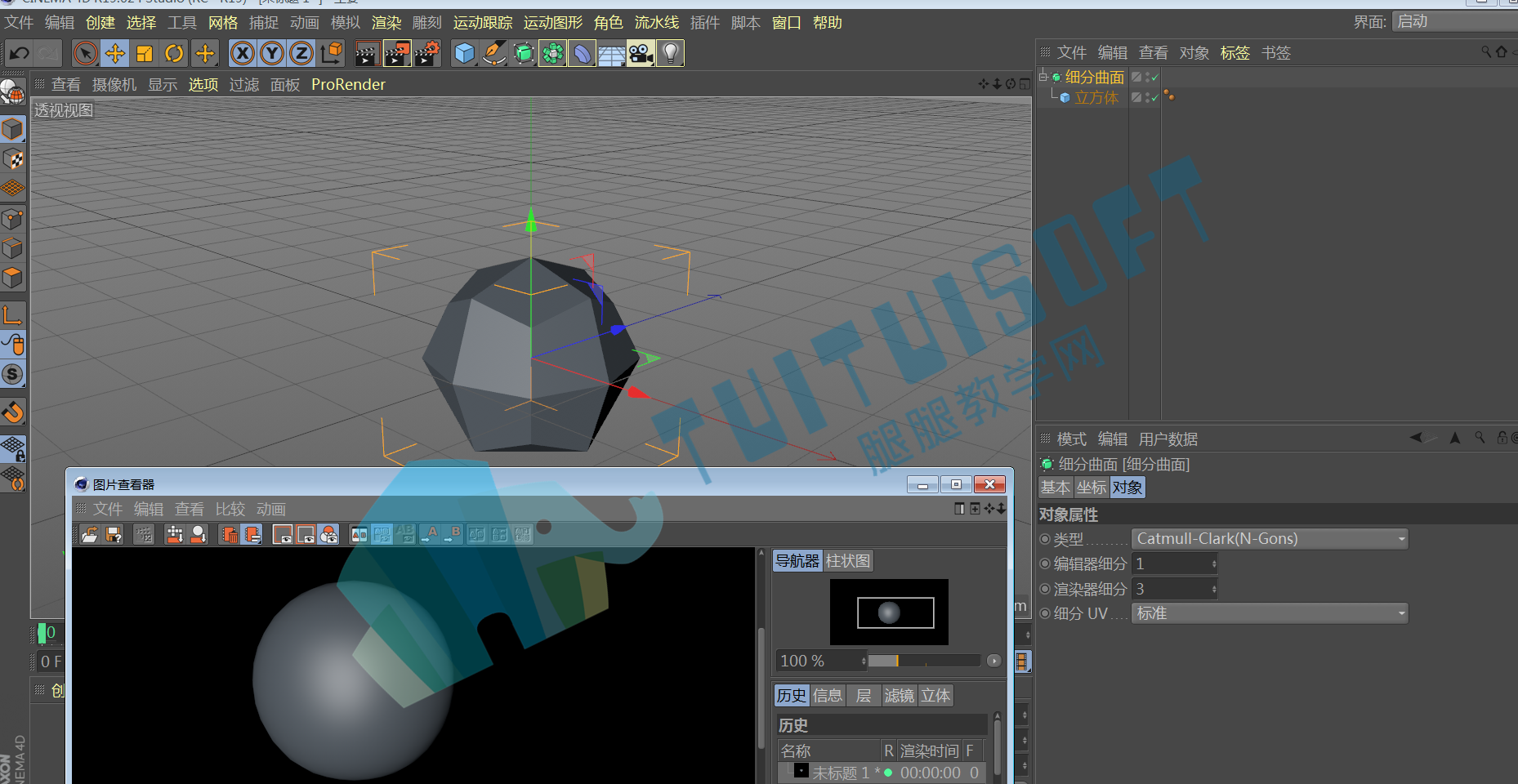Toggle the Y axis lock
This screenshot has height=784, width=1518.
click(272, 54)
